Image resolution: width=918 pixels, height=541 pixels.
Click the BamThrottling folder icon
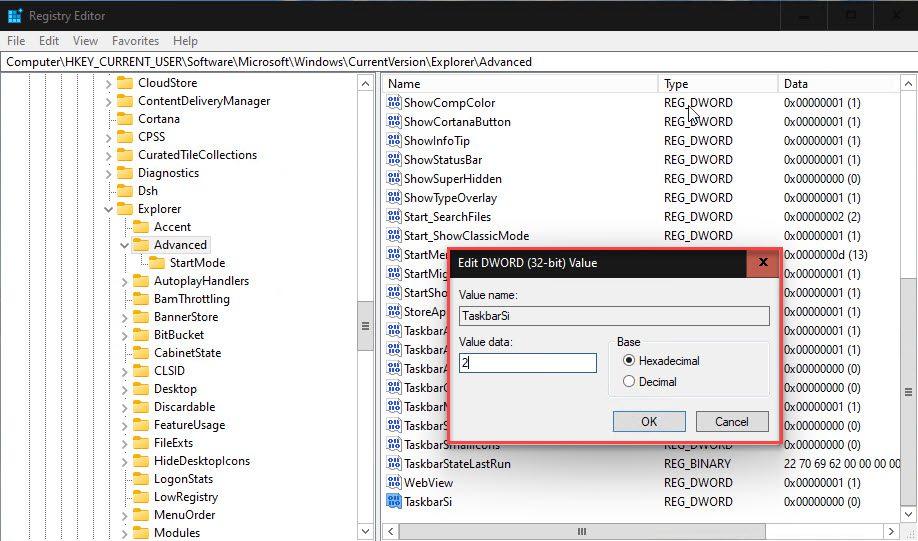click(141, 299)
